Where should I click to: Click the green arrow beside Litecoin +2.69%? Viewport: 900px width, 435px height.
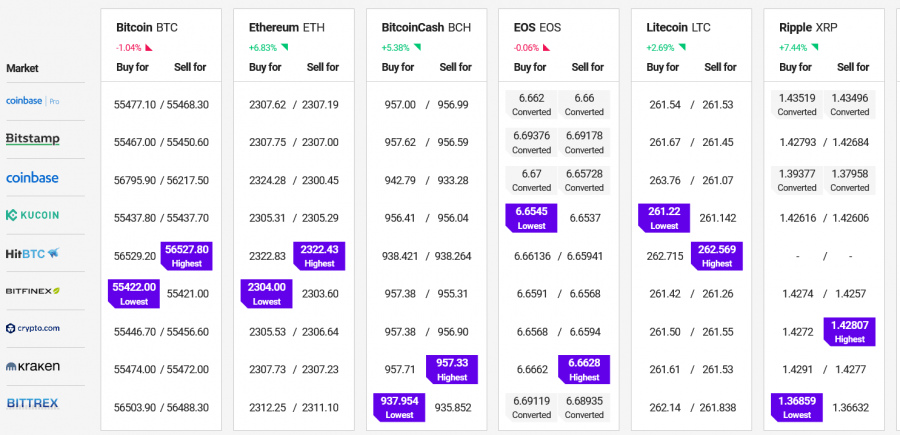[682, 47]
